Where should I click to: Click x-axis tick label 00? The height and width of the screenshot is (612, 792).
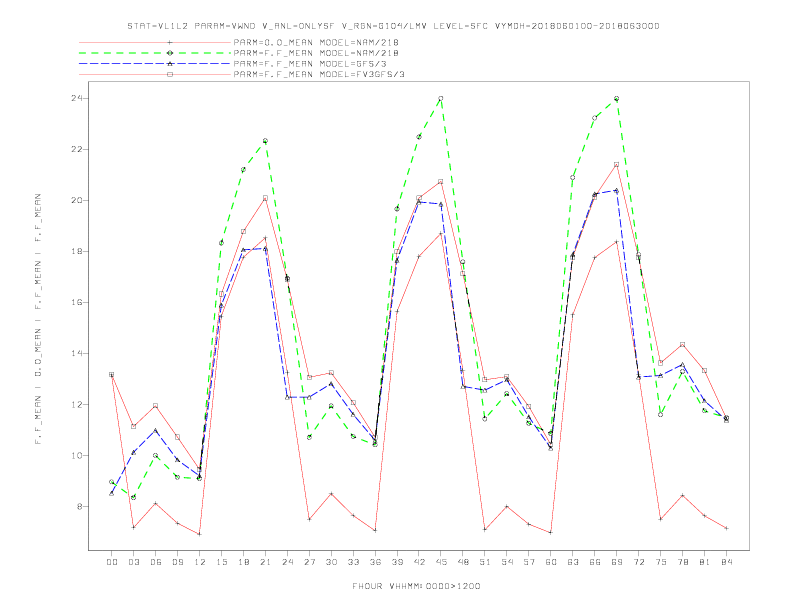pos(112,562)
